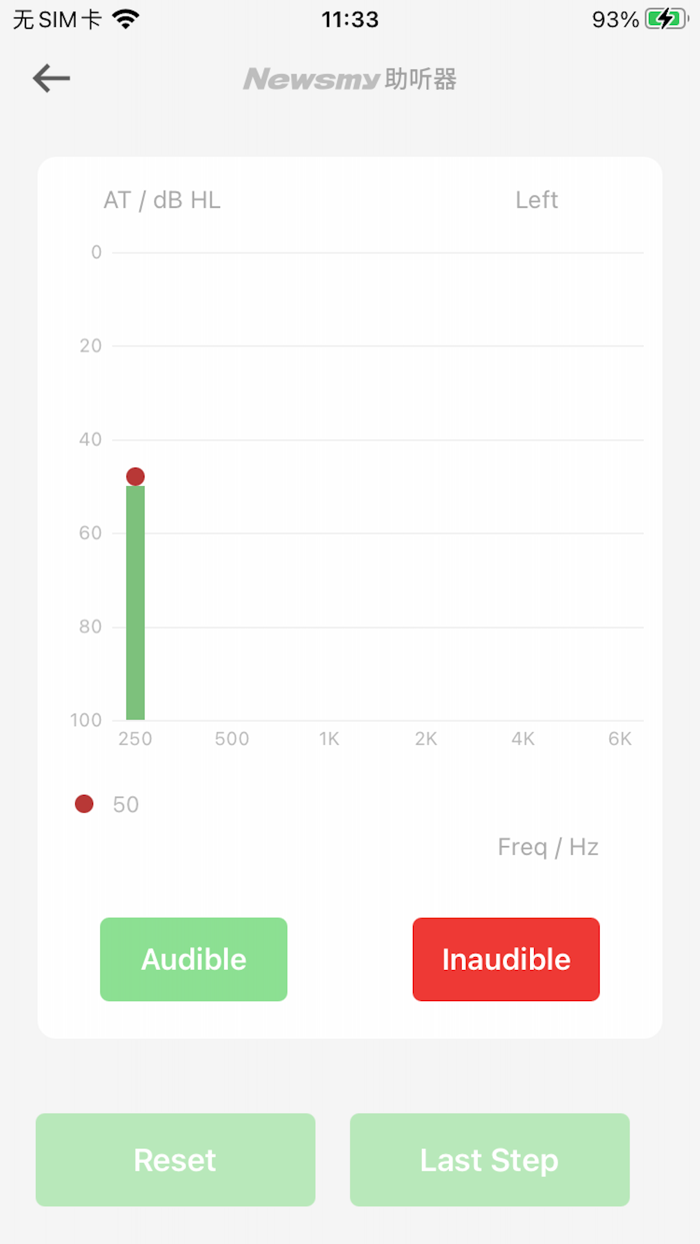Viewport: 700px width, 1244px height.
Task: Tap the red legend dot beside 50
Action: 83,803
